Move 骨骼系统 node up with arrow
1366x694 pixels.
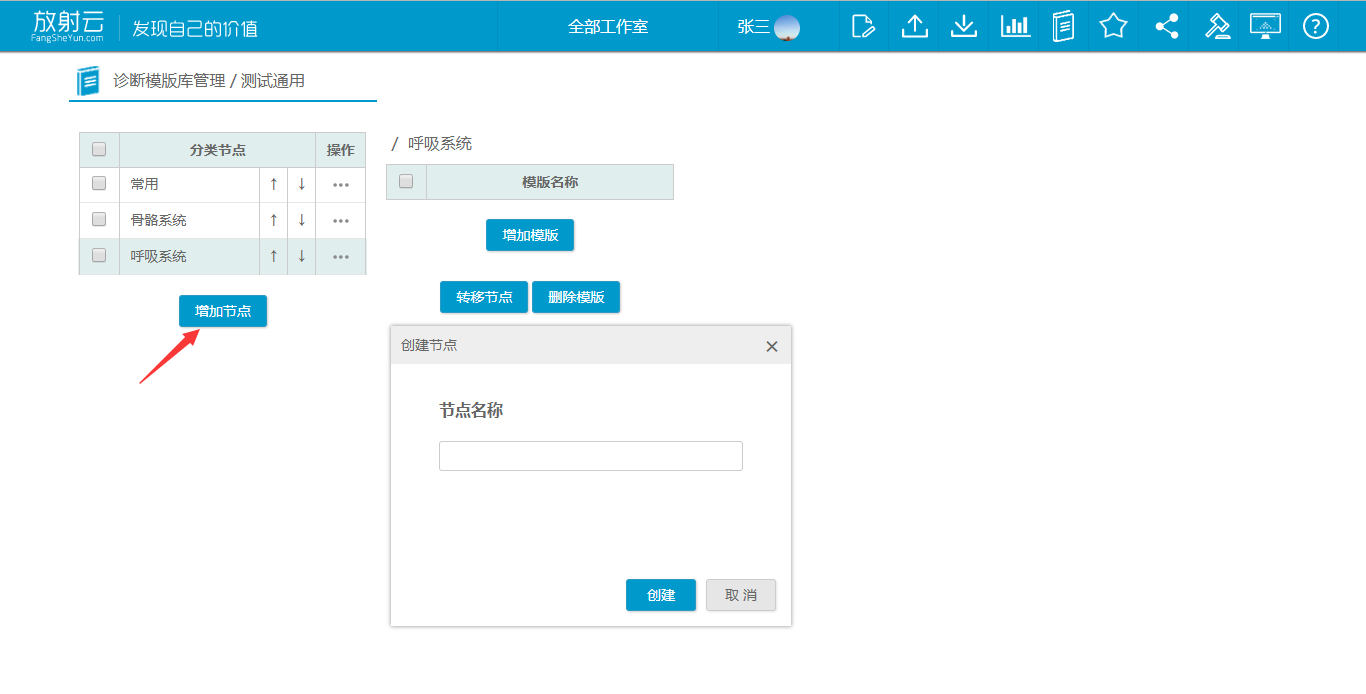point(273,220)
